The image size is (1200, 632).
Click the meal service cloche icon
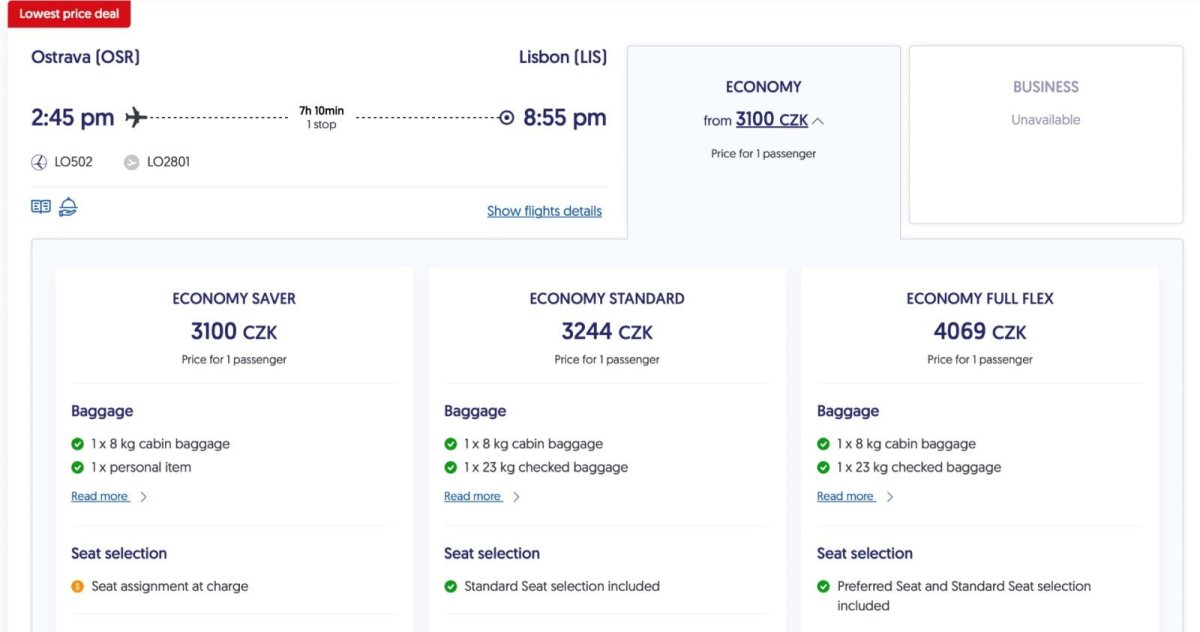[68, 207]
